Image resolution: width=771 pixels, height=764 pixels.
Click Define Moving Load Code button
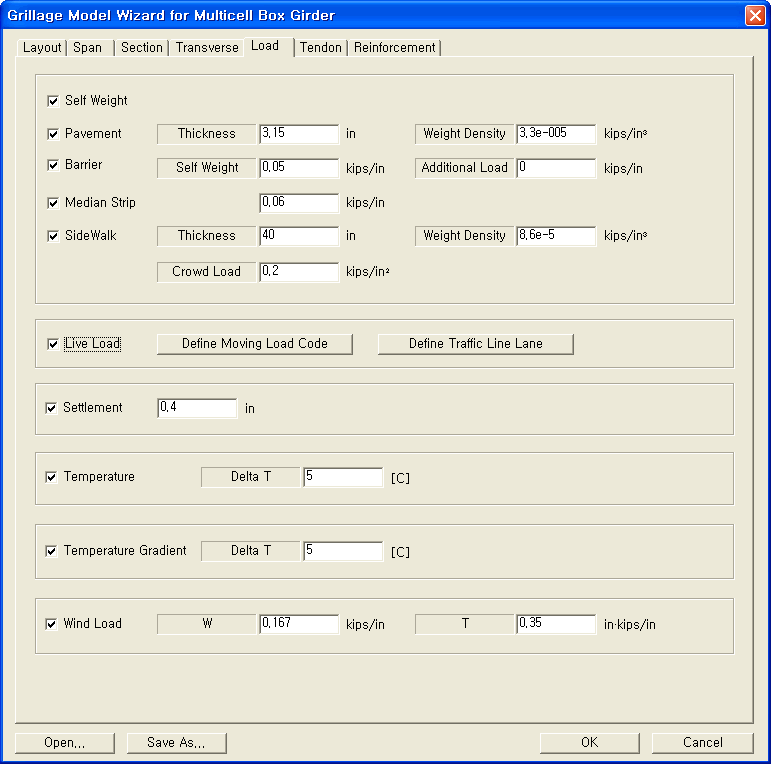point(255,344)
